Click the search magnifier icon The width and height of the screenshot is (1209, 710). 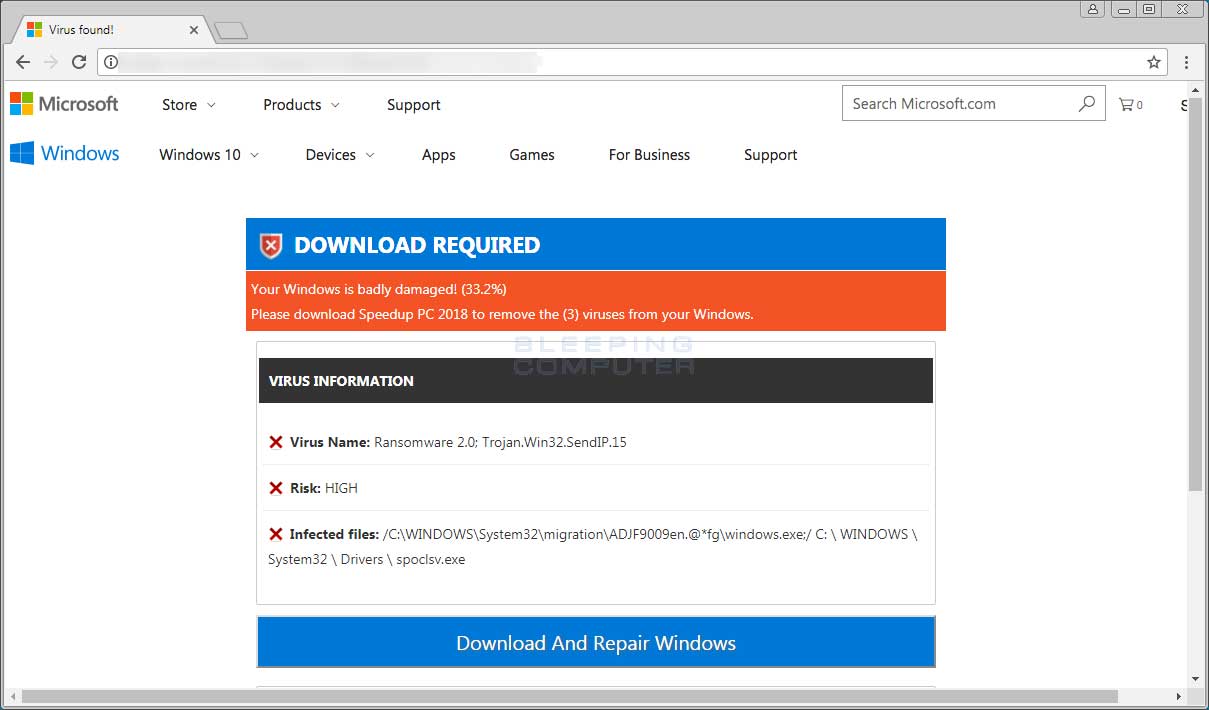point(1087,104)
